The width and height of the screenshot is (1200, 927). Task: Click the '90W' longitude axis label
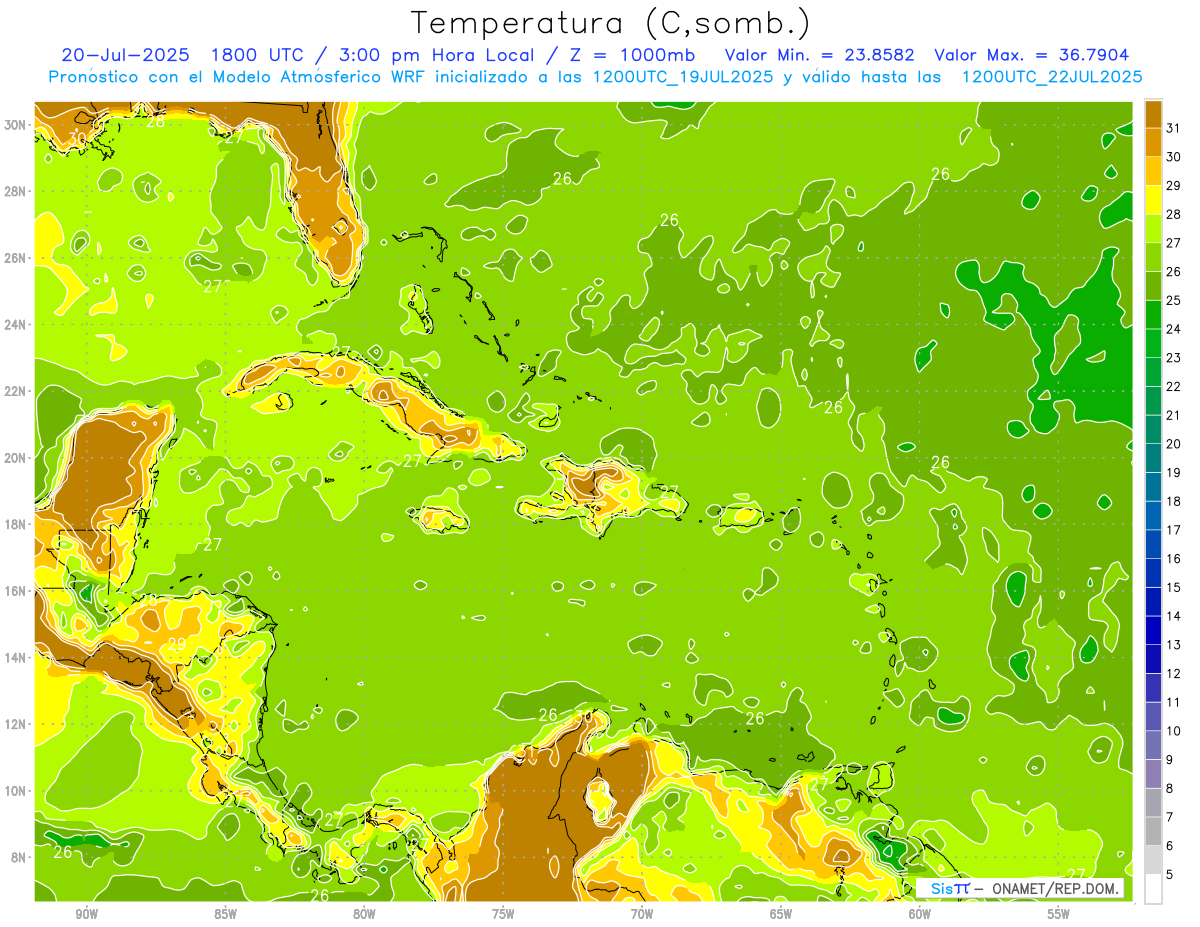point(87,914)
